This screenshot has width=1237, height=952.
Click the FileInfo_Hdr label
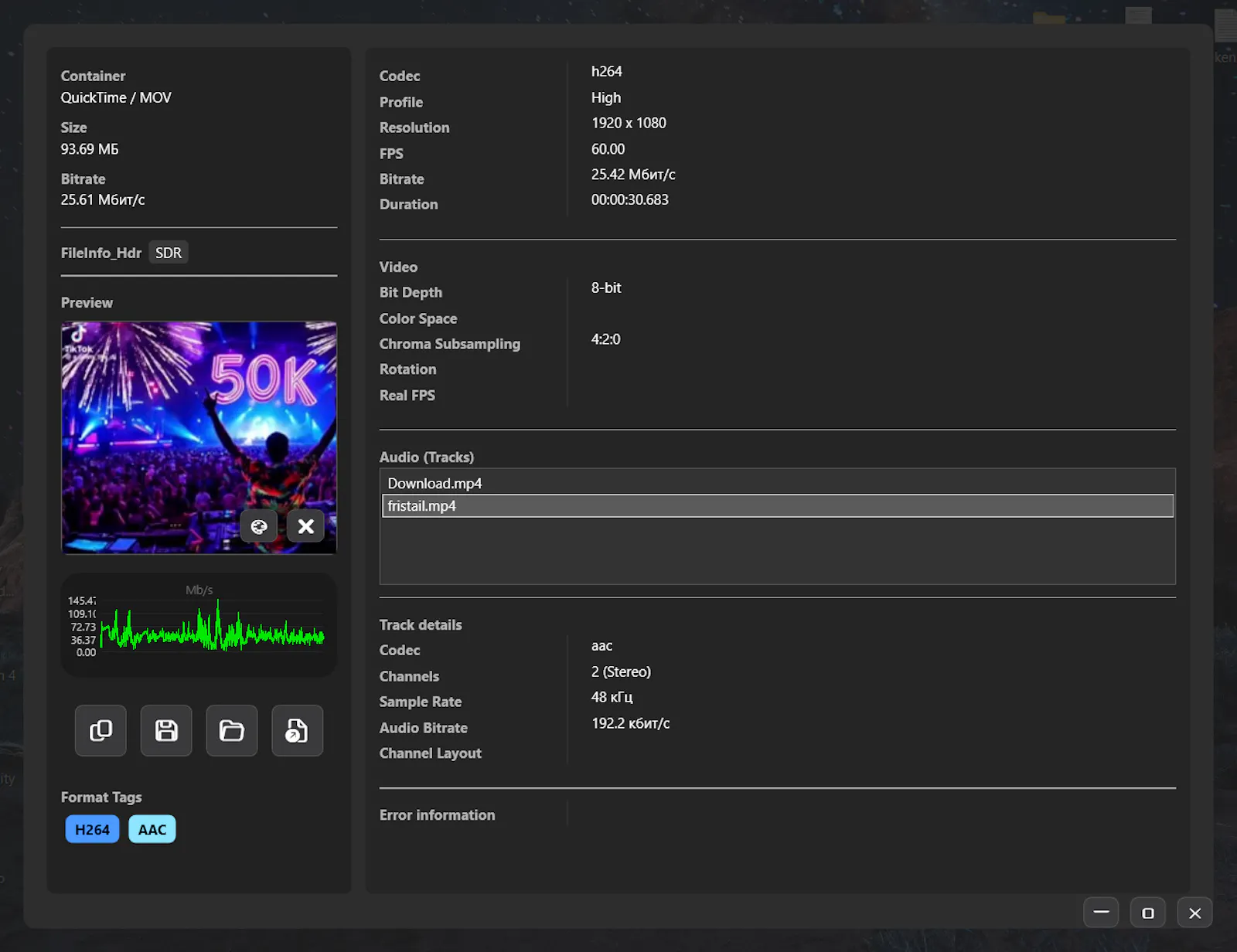coord(101,253)
